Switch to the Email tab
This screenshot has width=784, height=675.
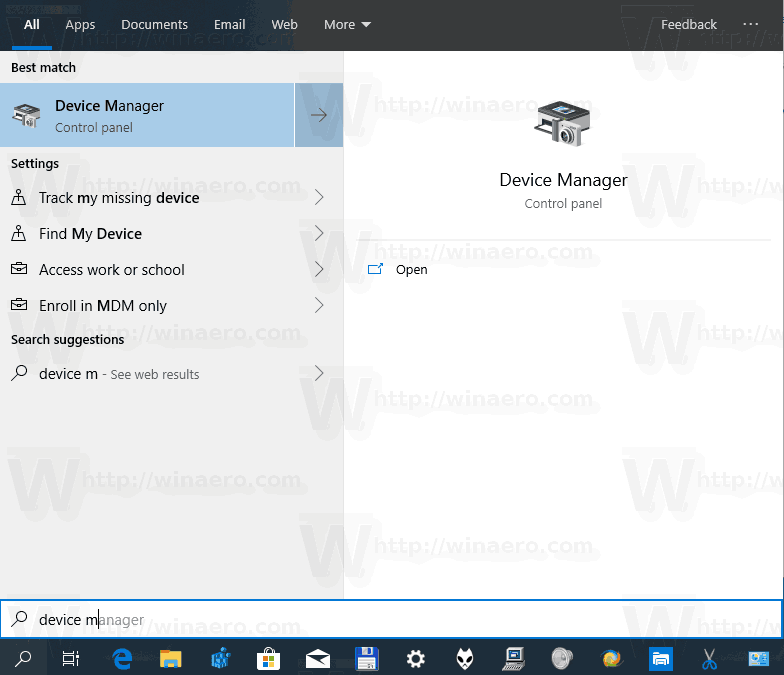pos(230,24)
